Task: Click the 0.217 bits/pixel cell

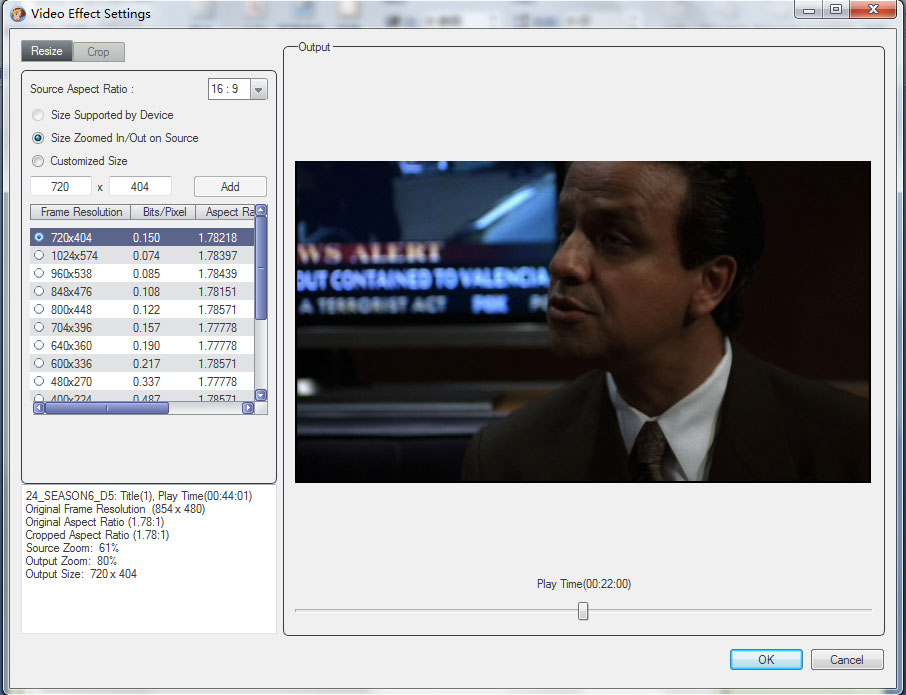Action: (146, 363)
